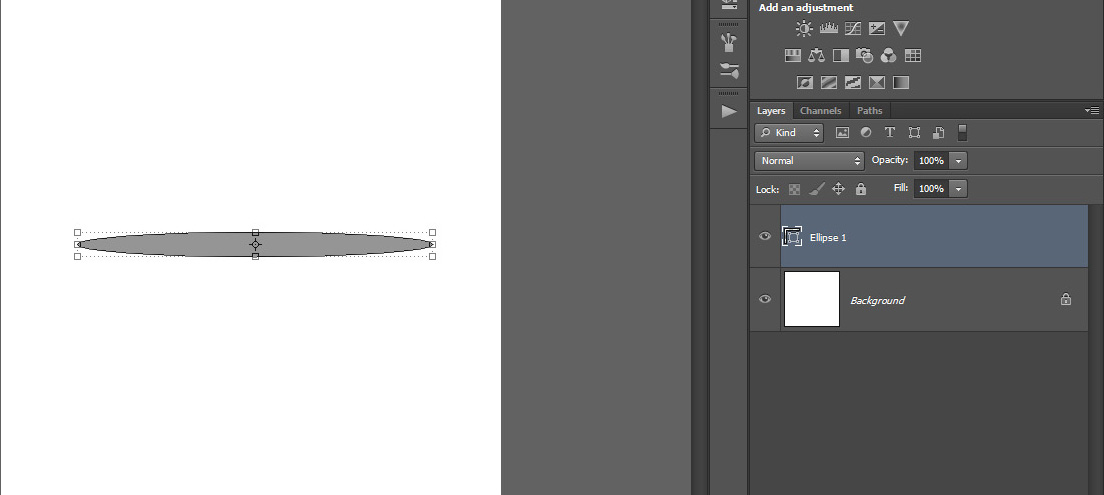Add a Photo Filter adjustment
The width and height of the screenshot is (1104, 495).
pos(865,56)
